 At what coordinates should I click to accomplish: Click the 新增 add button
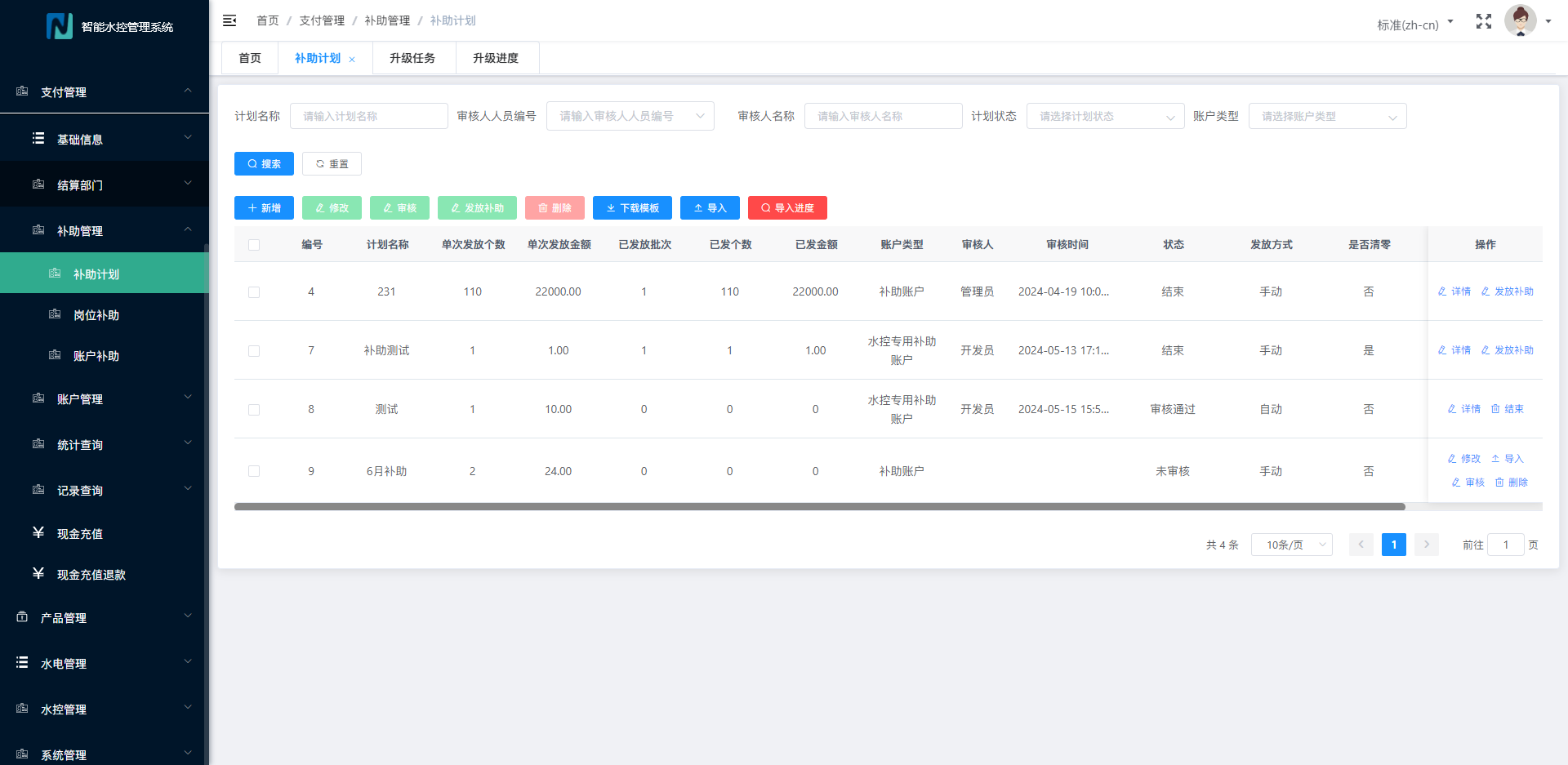(x=264, y=208)
